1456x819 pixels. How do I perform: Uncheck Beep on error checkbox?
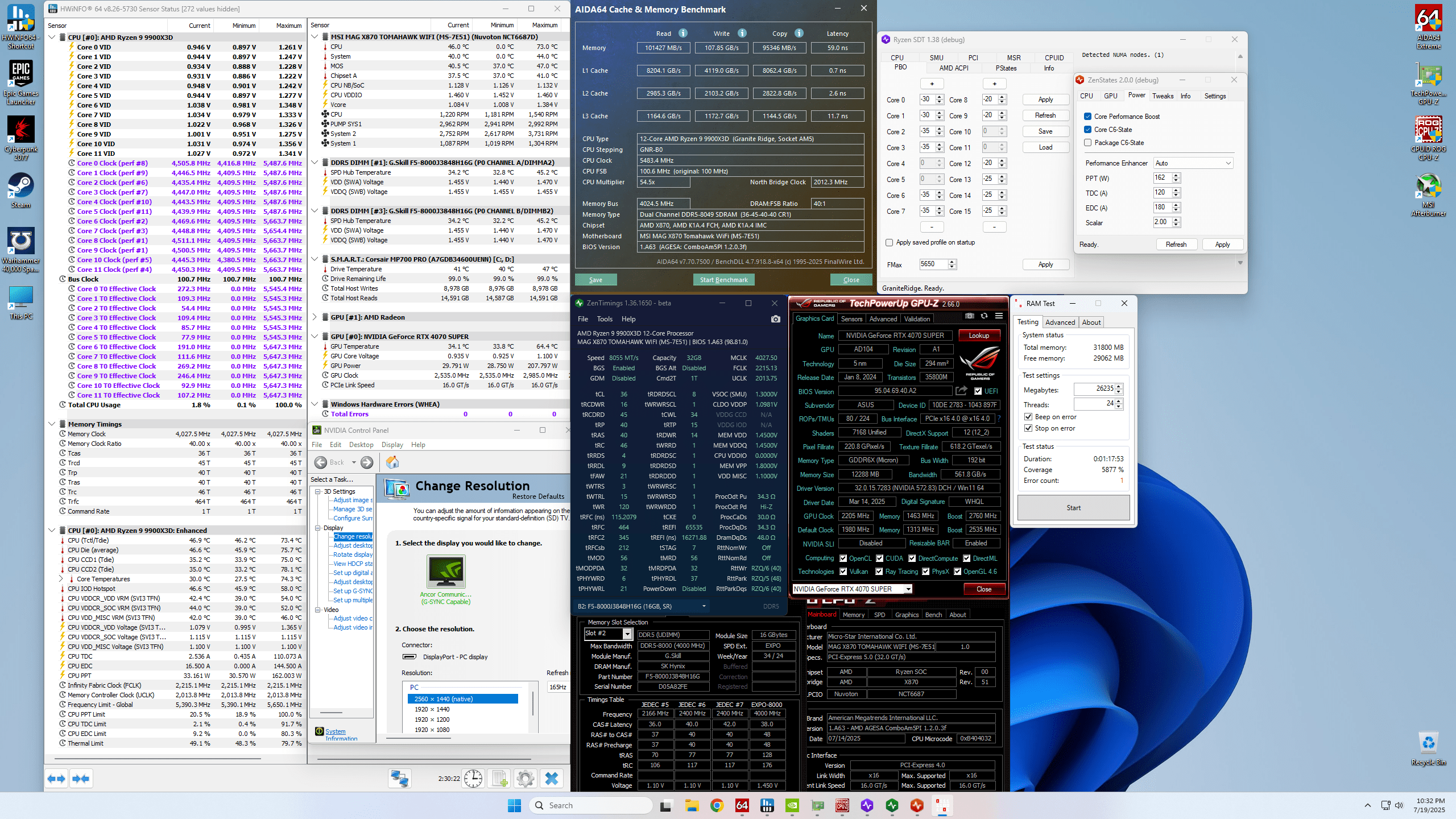[1028, 417]
